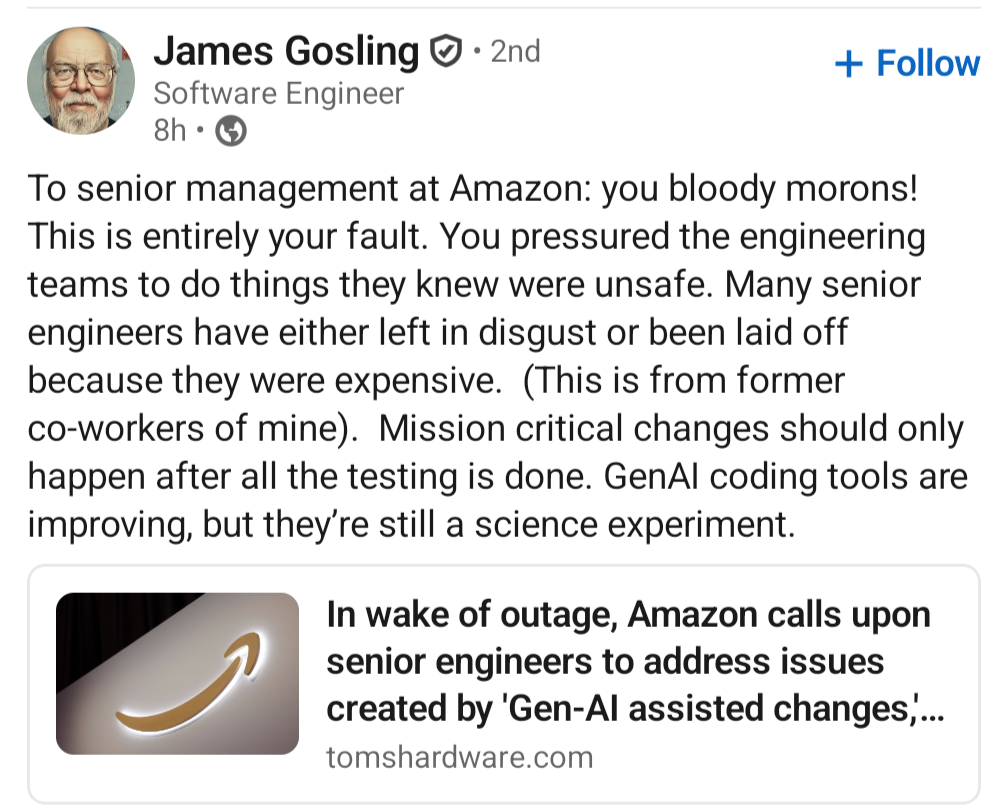Click the globe public visibility icon

pos(231,131)
